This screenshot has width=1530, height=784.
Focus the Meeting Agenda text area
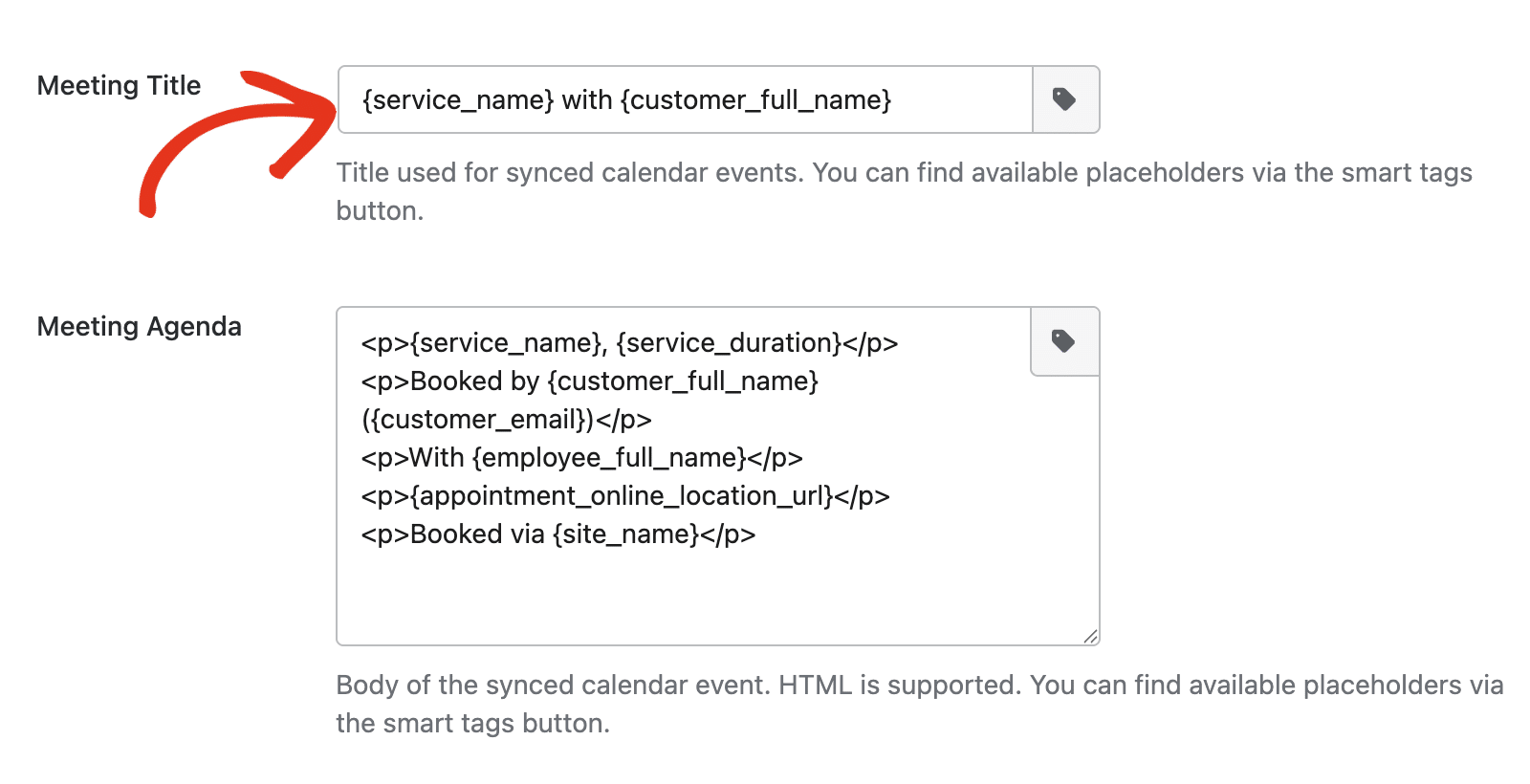pyautogui.click(x=718, y=476)
